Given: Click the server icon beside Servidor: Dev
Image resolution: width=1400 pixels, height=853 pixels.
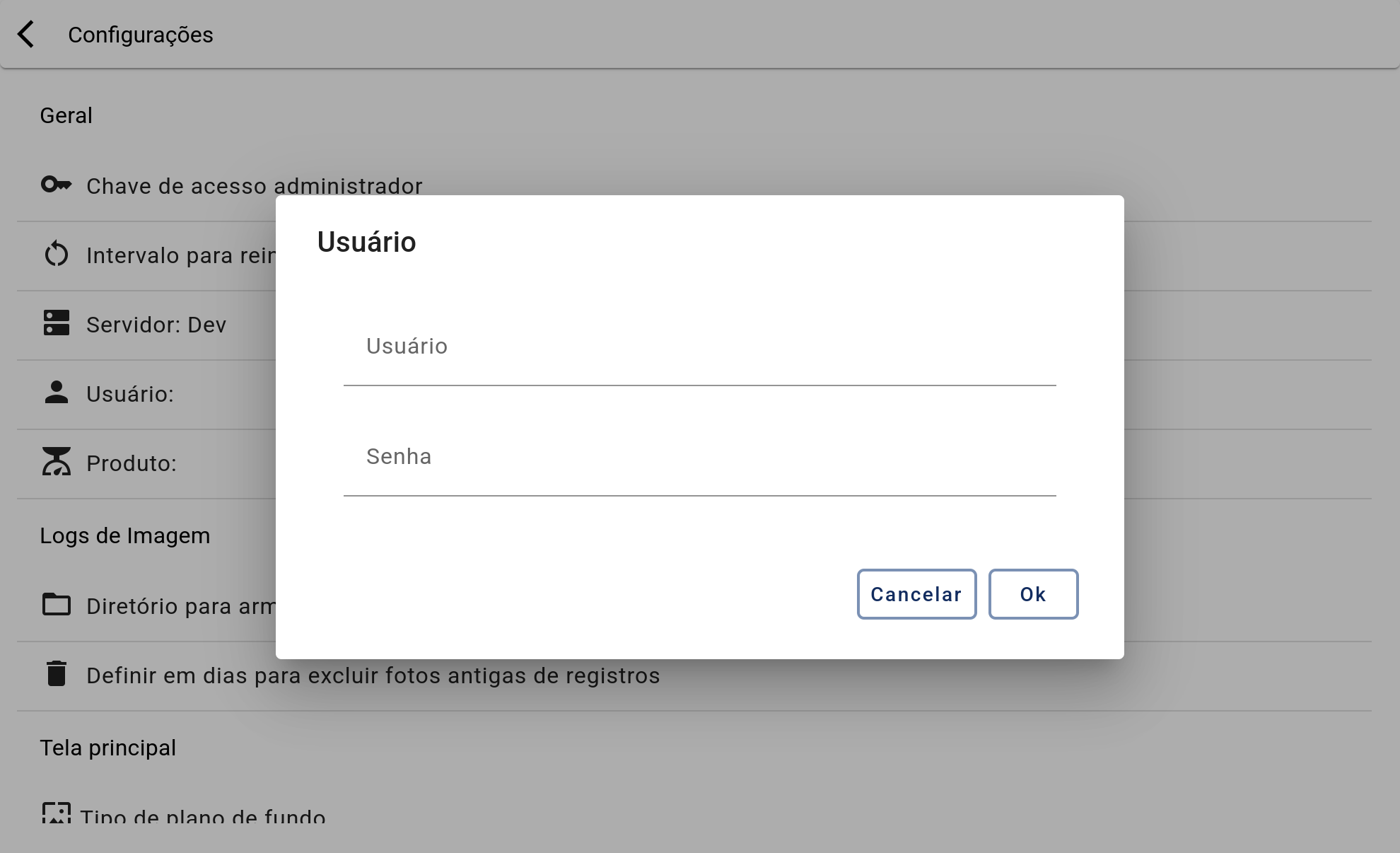Looking at the screenshot, I should (x=57, y=323).
